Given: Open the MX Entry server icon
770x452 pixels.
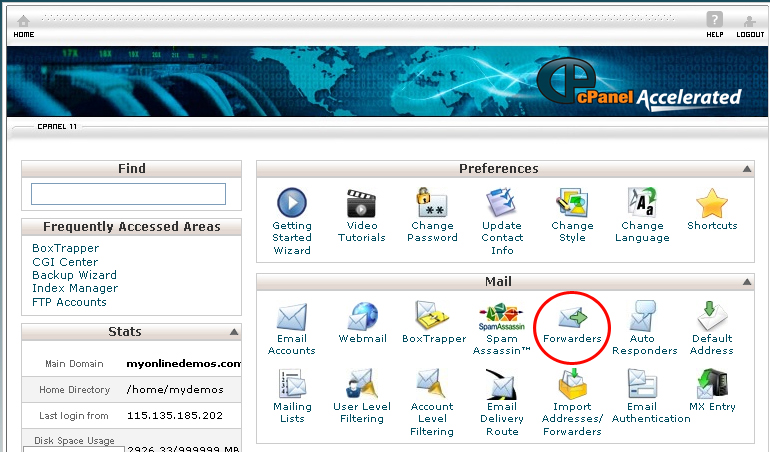Looking at the screenshot, I should pos(712,384).
